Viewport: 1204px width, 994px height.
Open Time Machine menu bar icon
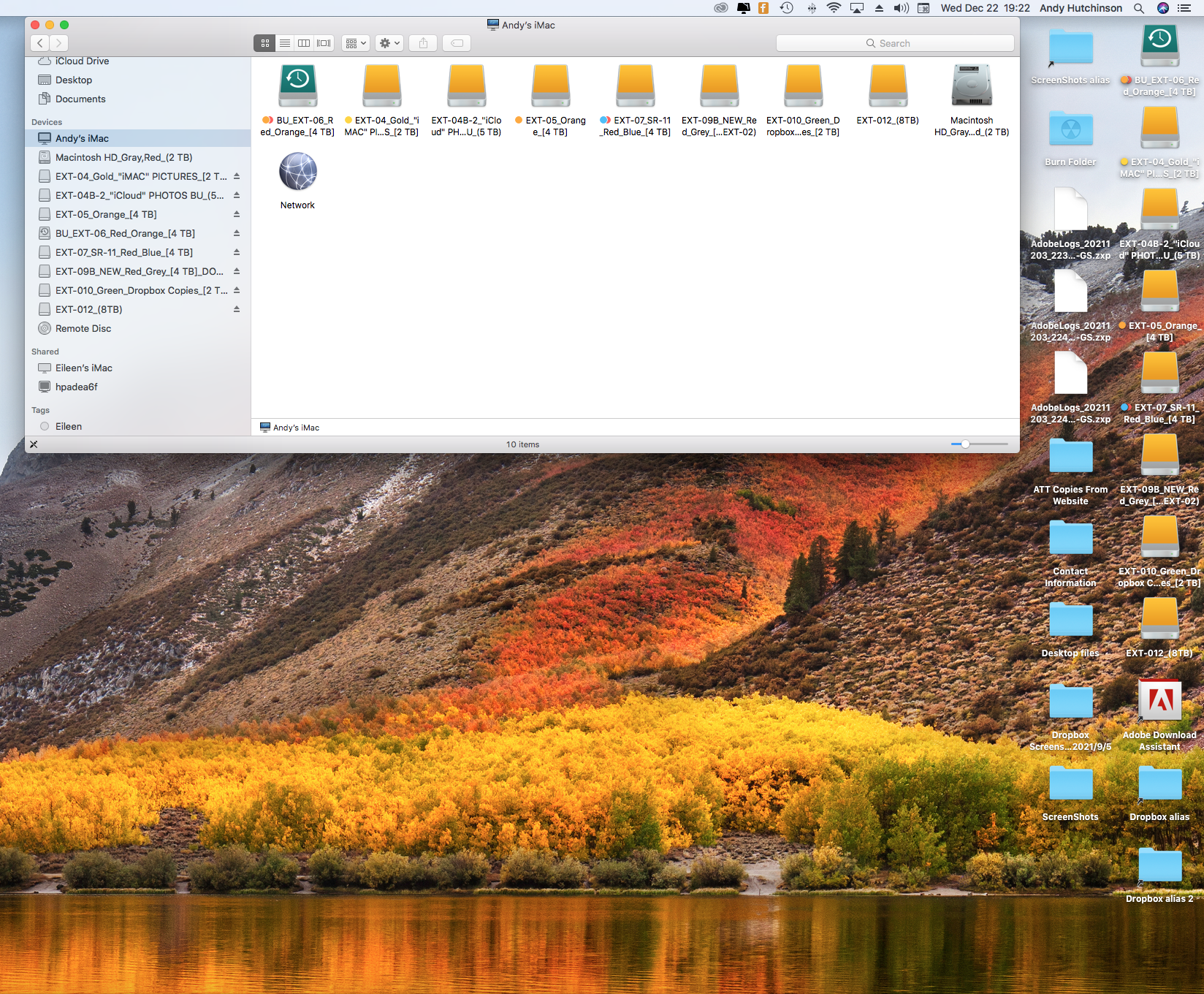tap(786, 8)
